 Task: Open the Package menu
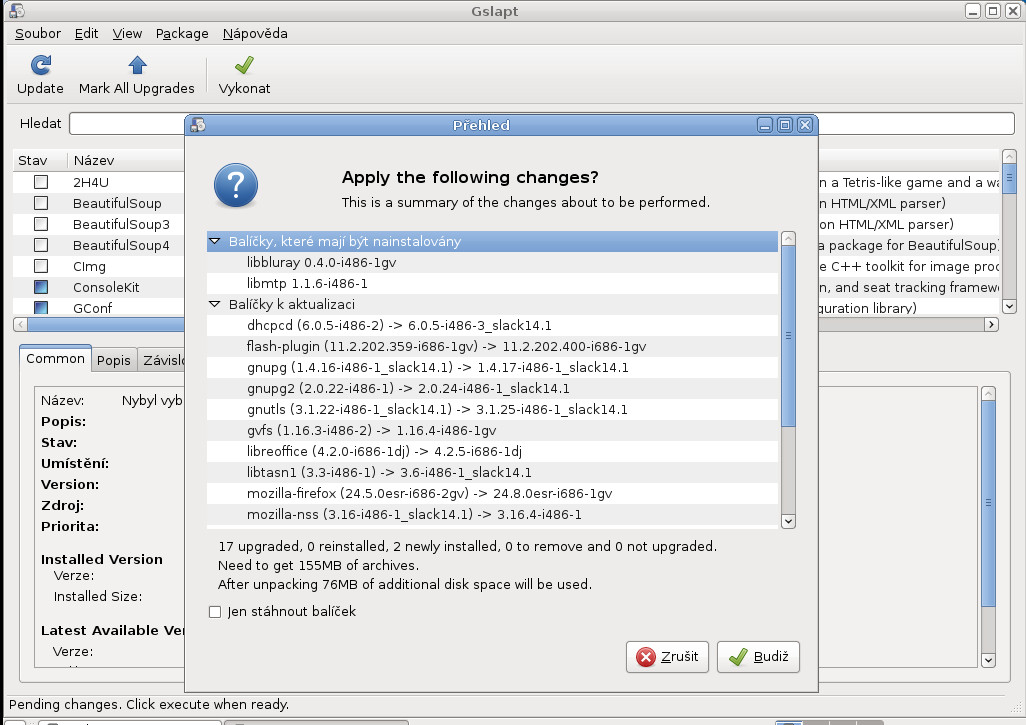(182, 33)
